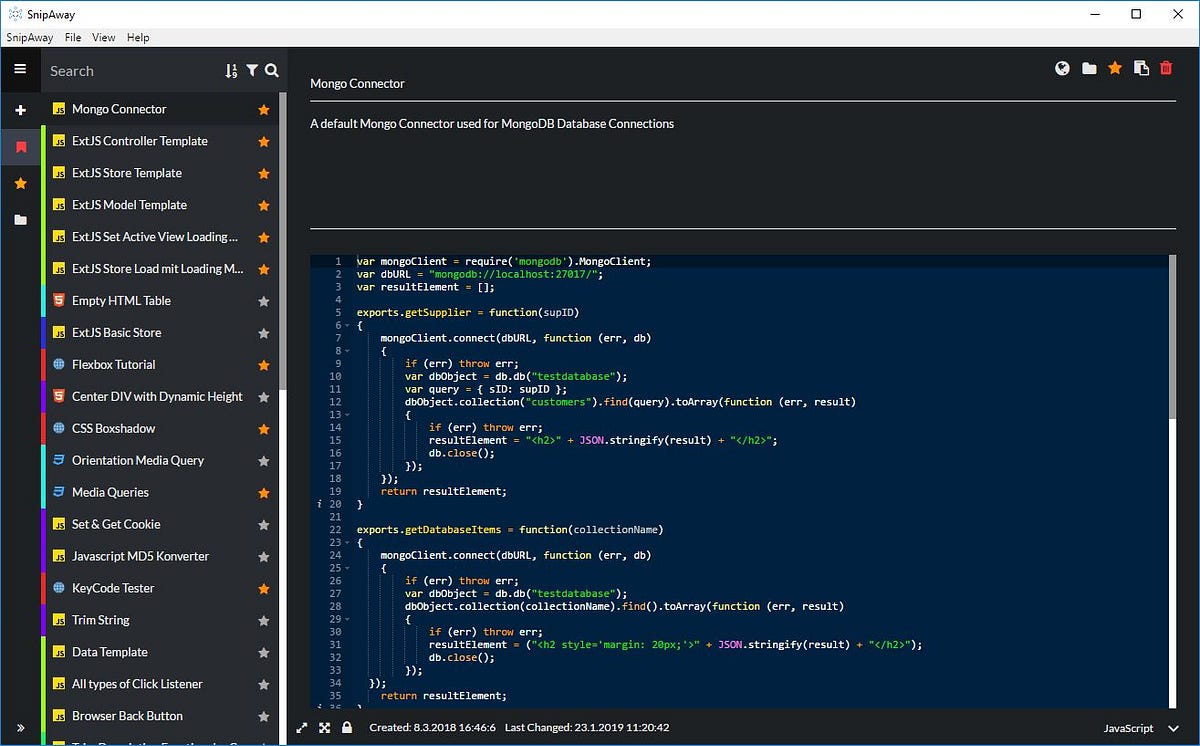Toggle favorite star for ExtJS Basic Store
This screenshot has width=1200, height=746.
tap(264, 333)
